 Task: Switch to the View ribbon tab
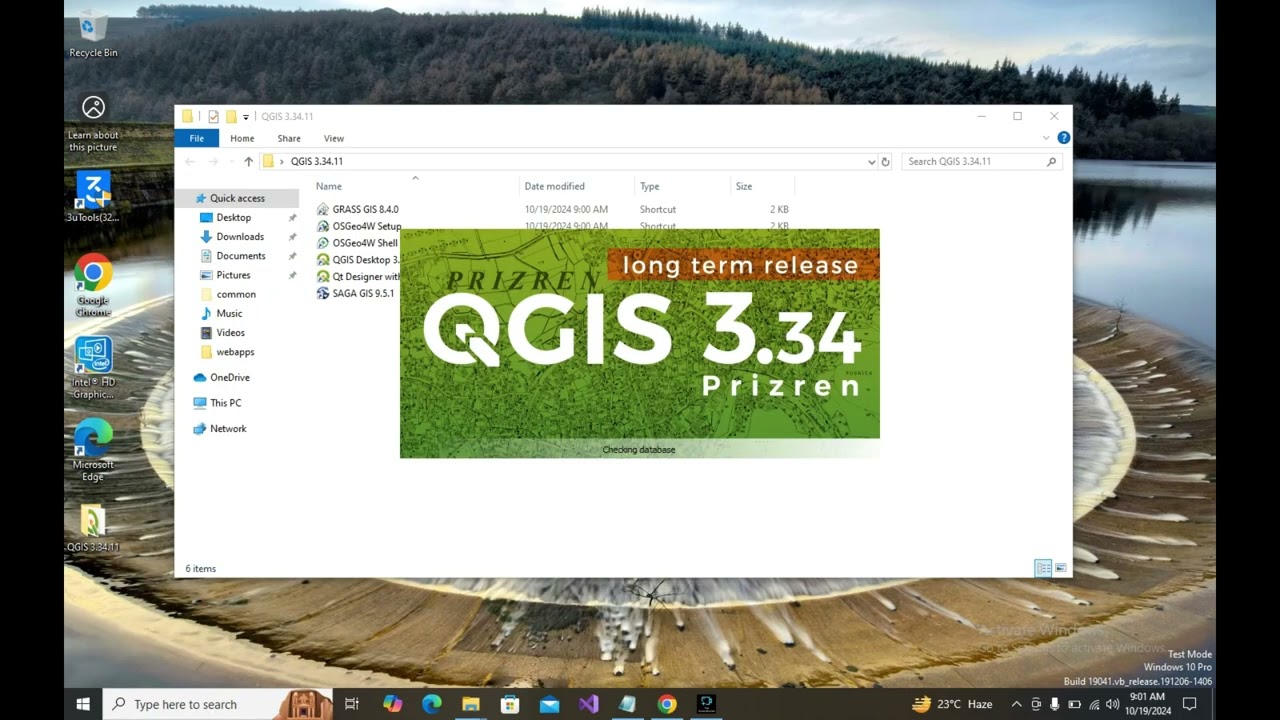click(x=334, y=138)
